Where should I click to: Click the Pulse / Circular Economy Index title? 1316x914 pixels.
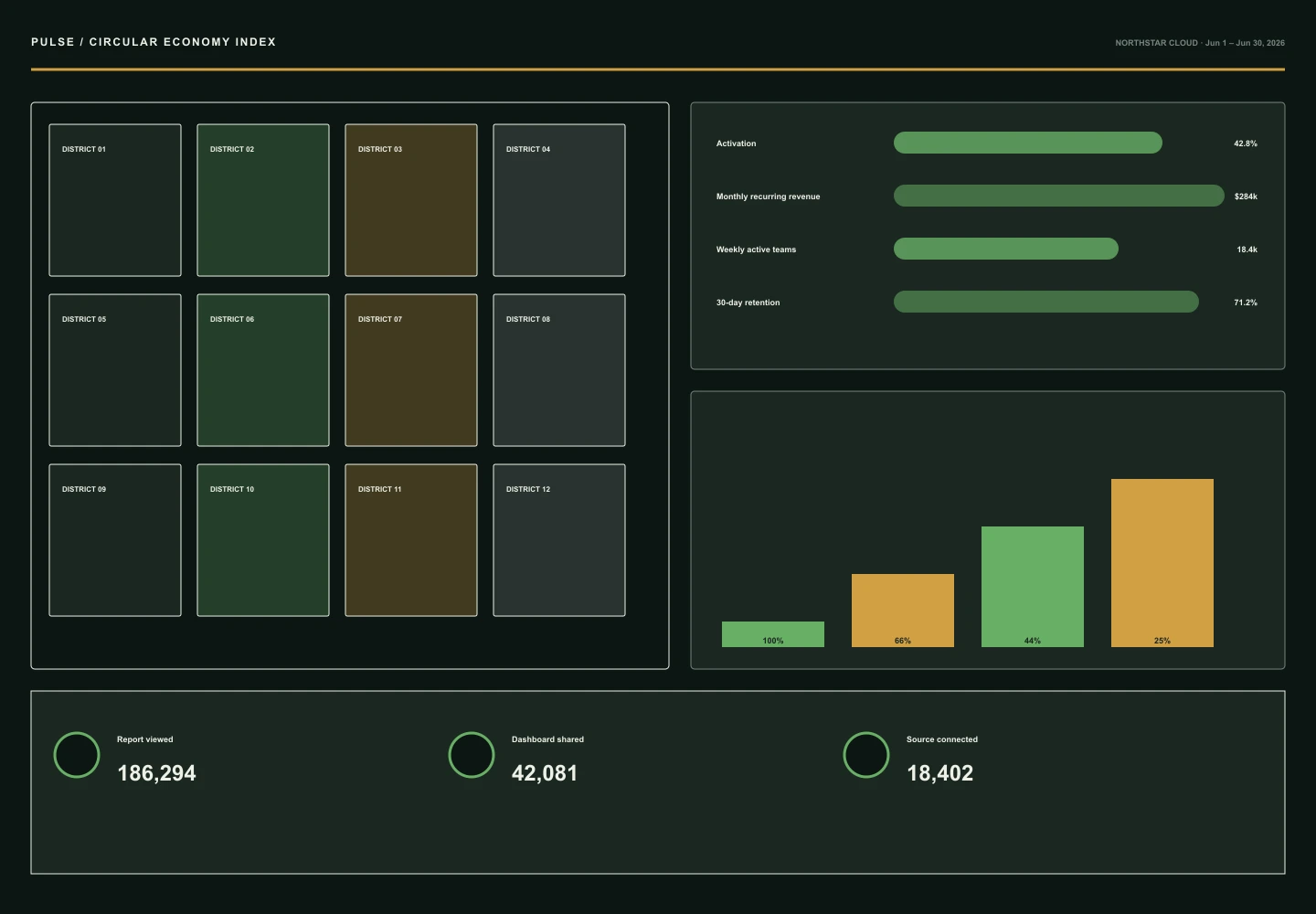[x=154, y=42]
